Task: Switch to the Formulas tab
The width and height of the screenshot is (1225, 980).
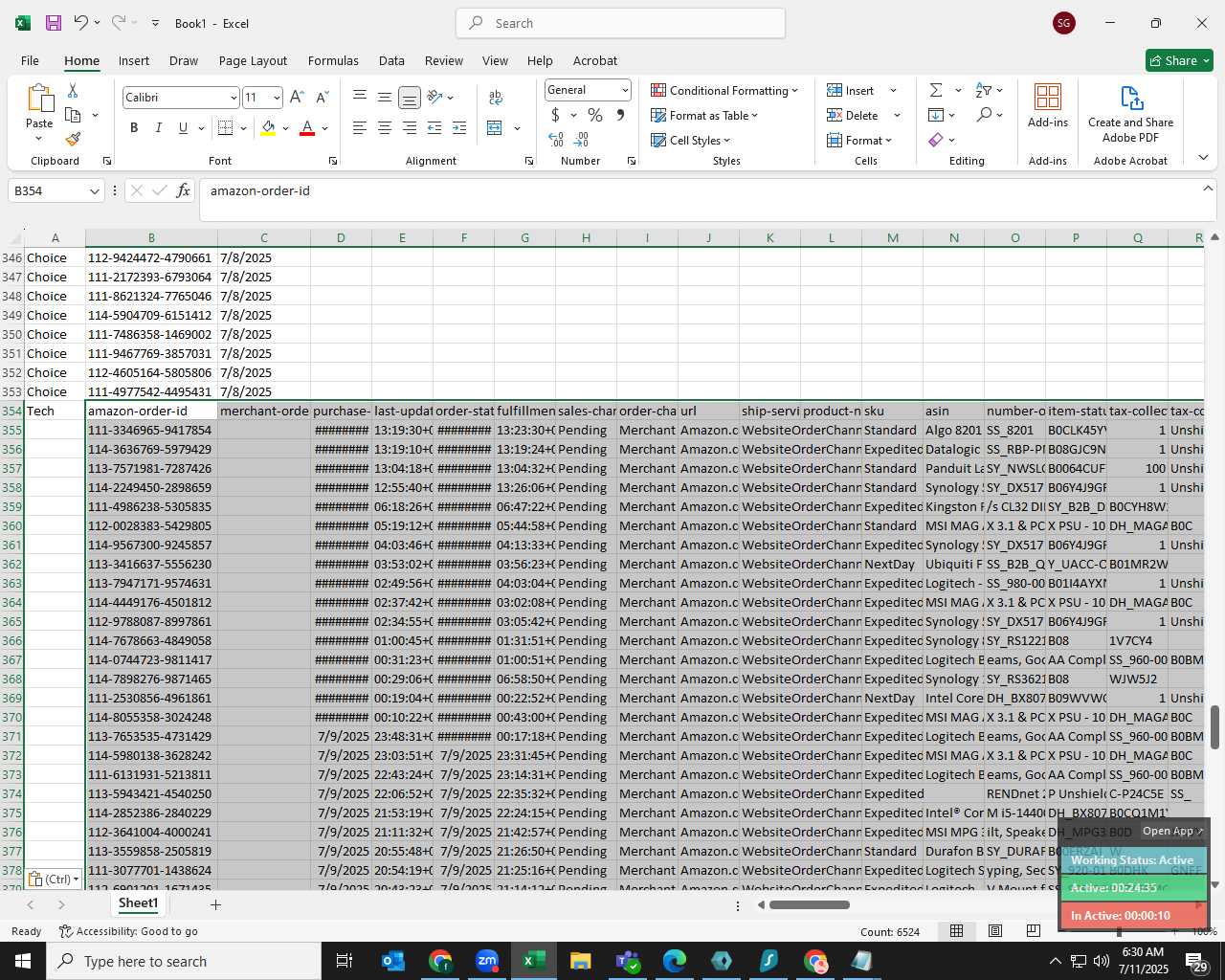Action: pyautogui.click(x=333, y=60)
